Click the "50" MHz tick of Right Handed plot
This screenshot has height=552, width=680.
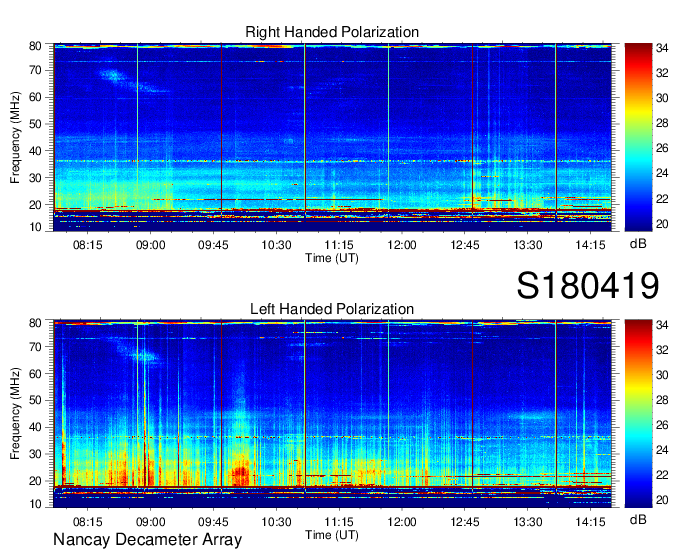(36, 124)
